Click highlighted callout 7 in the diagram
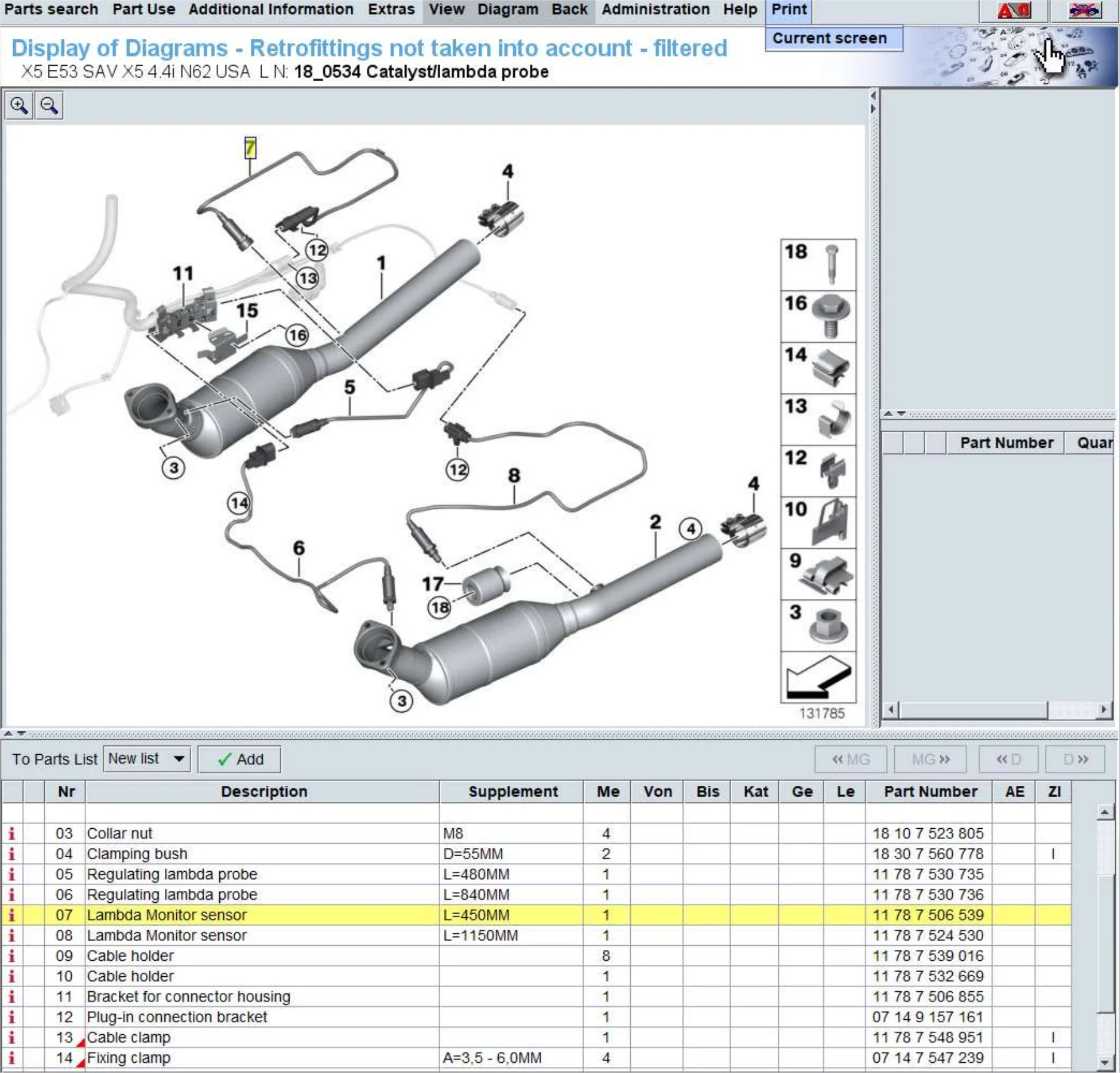This screenshot has height=1073, width=1120. 250,147
